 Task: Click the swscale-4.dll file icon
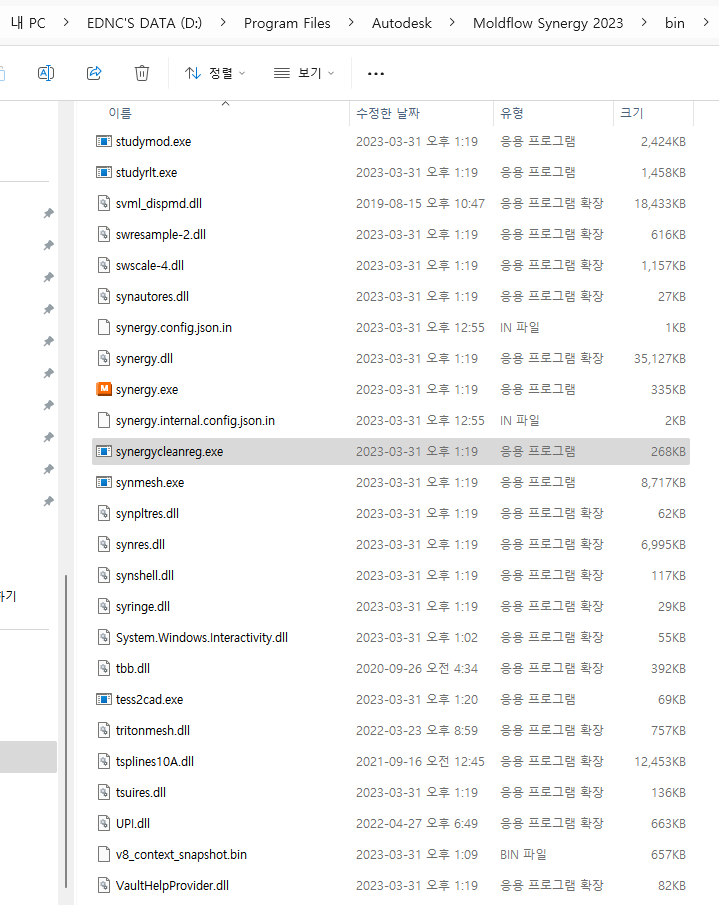tap(103, 265)
